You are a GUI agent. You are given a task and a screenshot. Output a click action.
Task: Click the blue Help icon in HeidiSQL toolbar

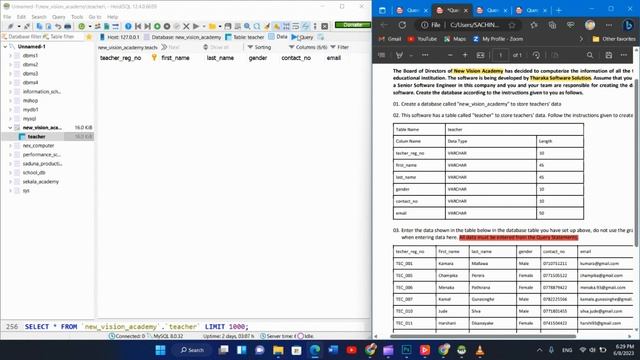click(x=128, y=26)
